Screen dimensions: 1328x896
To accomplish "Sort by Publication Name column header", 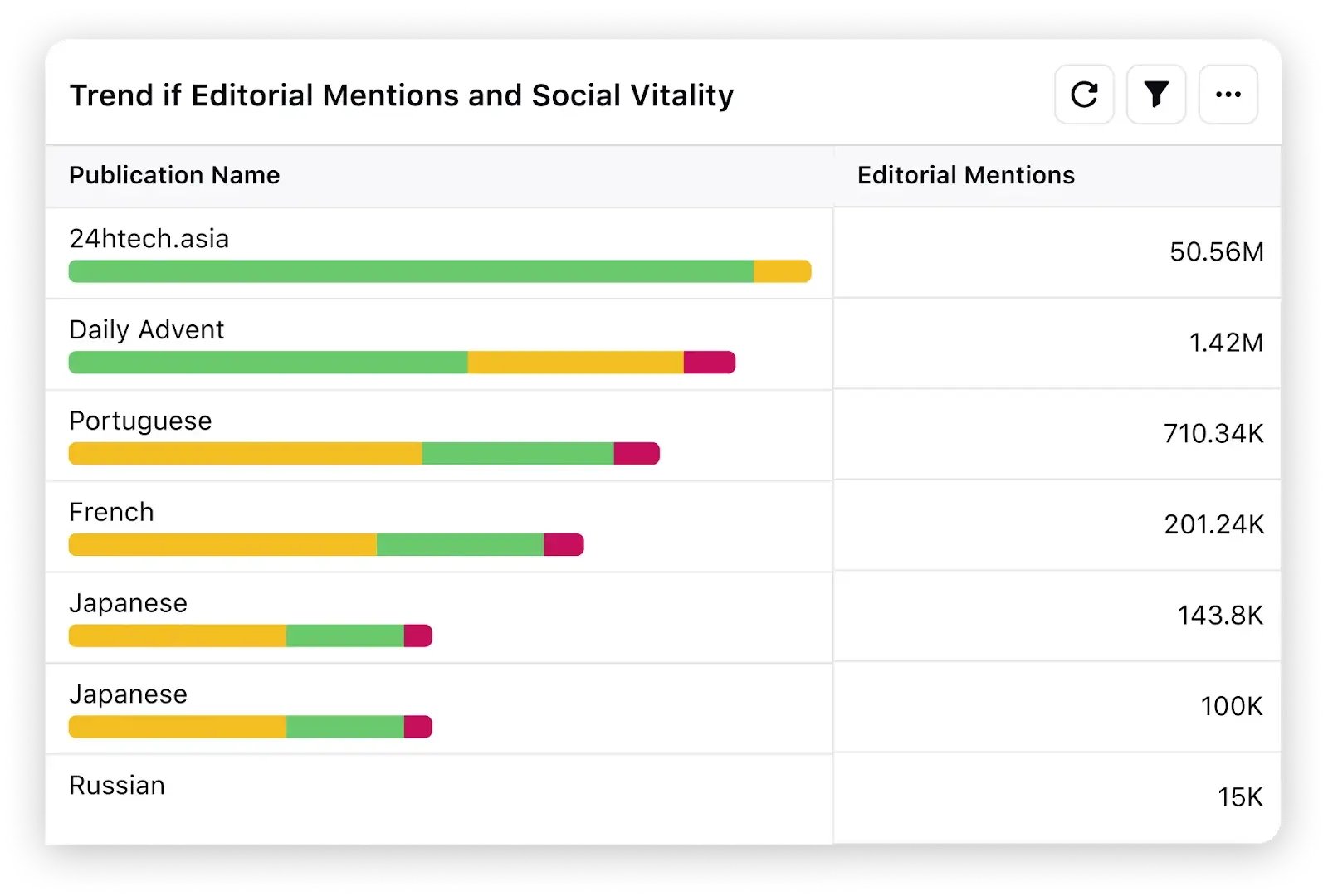I will 174,175.
